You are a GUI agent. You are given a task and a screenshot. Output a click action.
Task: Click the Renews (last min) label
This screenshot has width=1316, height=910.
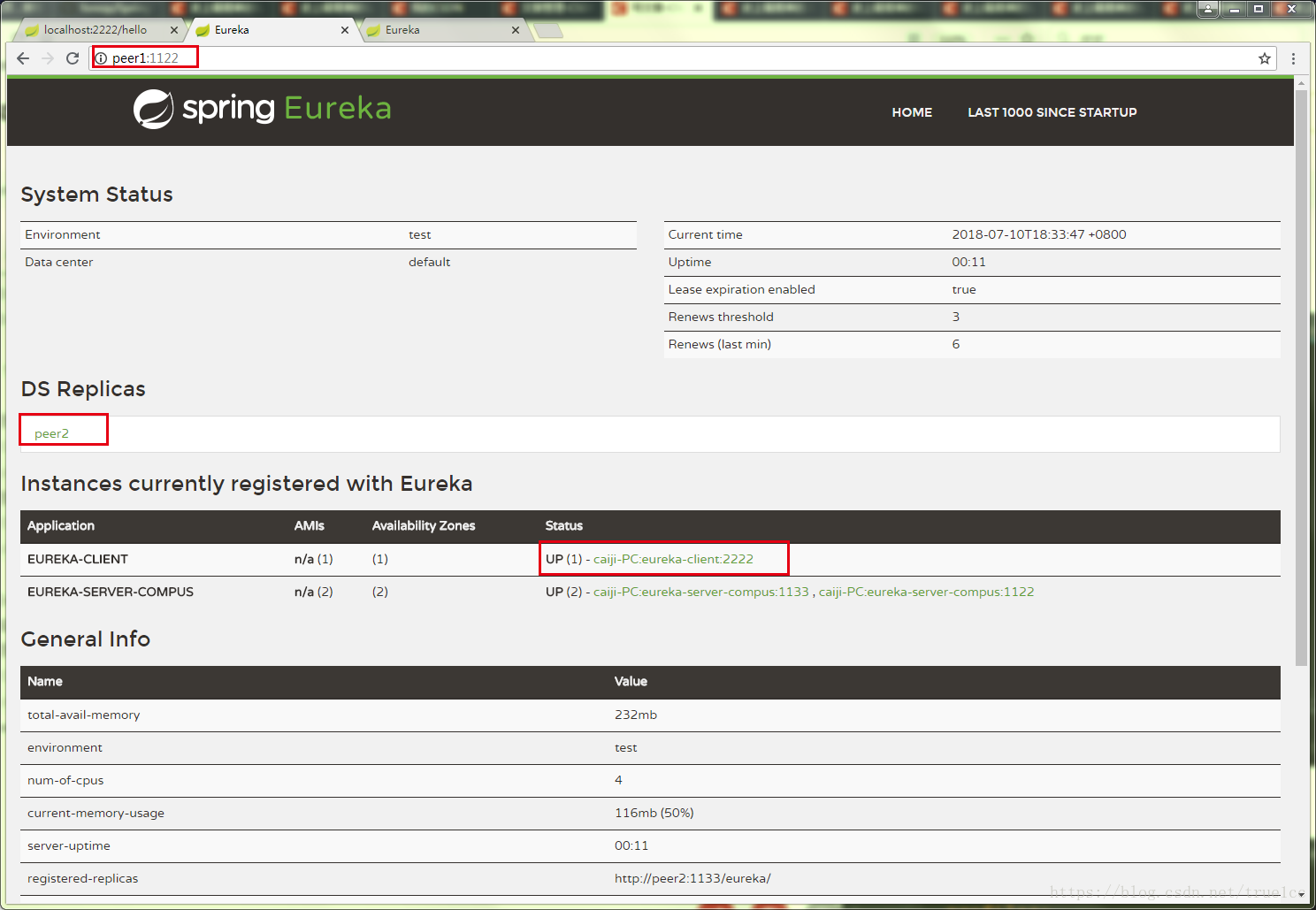720,344
